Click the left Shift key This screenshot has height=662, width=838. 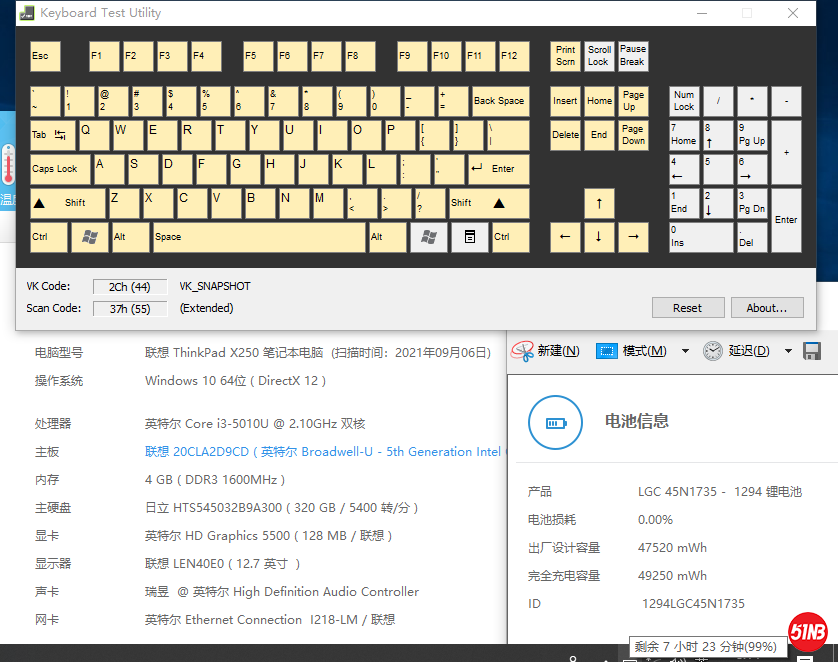tap(68, 203)
